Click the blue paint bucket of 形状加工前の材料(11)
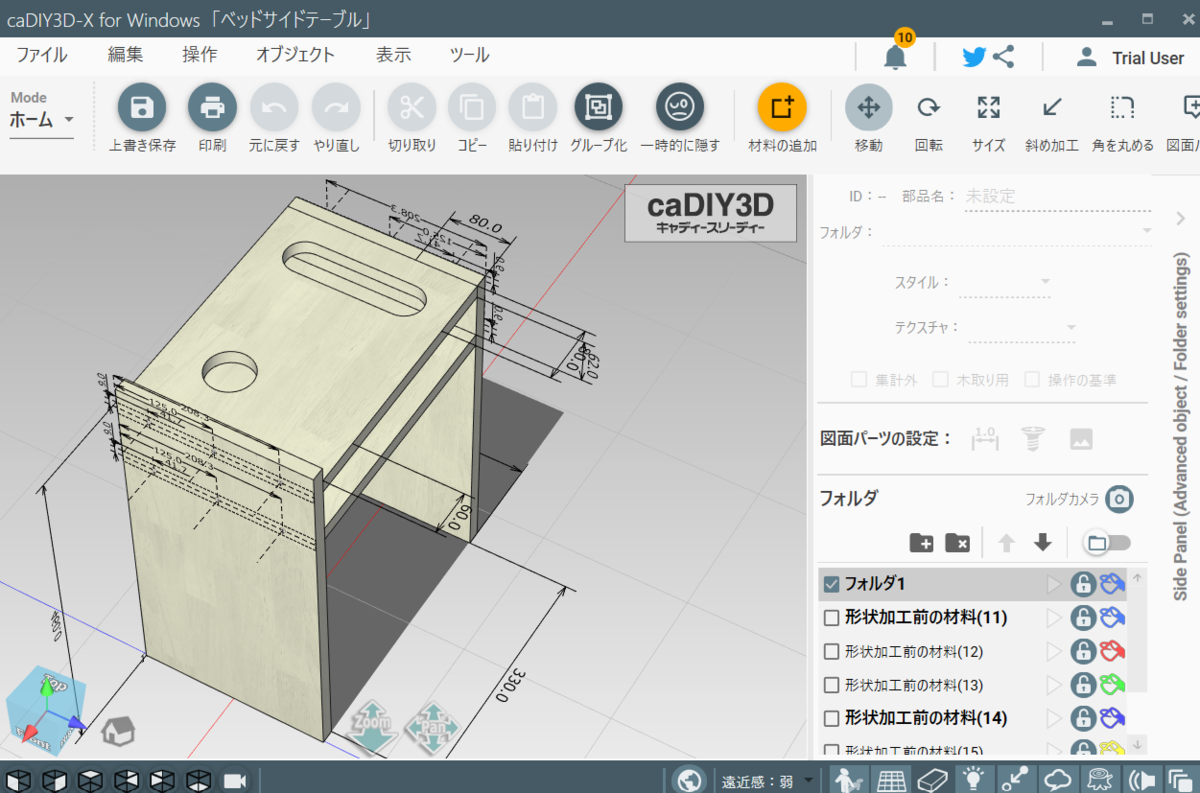This screenshot has width=1200, height=793. click(x=1112, y=618)
